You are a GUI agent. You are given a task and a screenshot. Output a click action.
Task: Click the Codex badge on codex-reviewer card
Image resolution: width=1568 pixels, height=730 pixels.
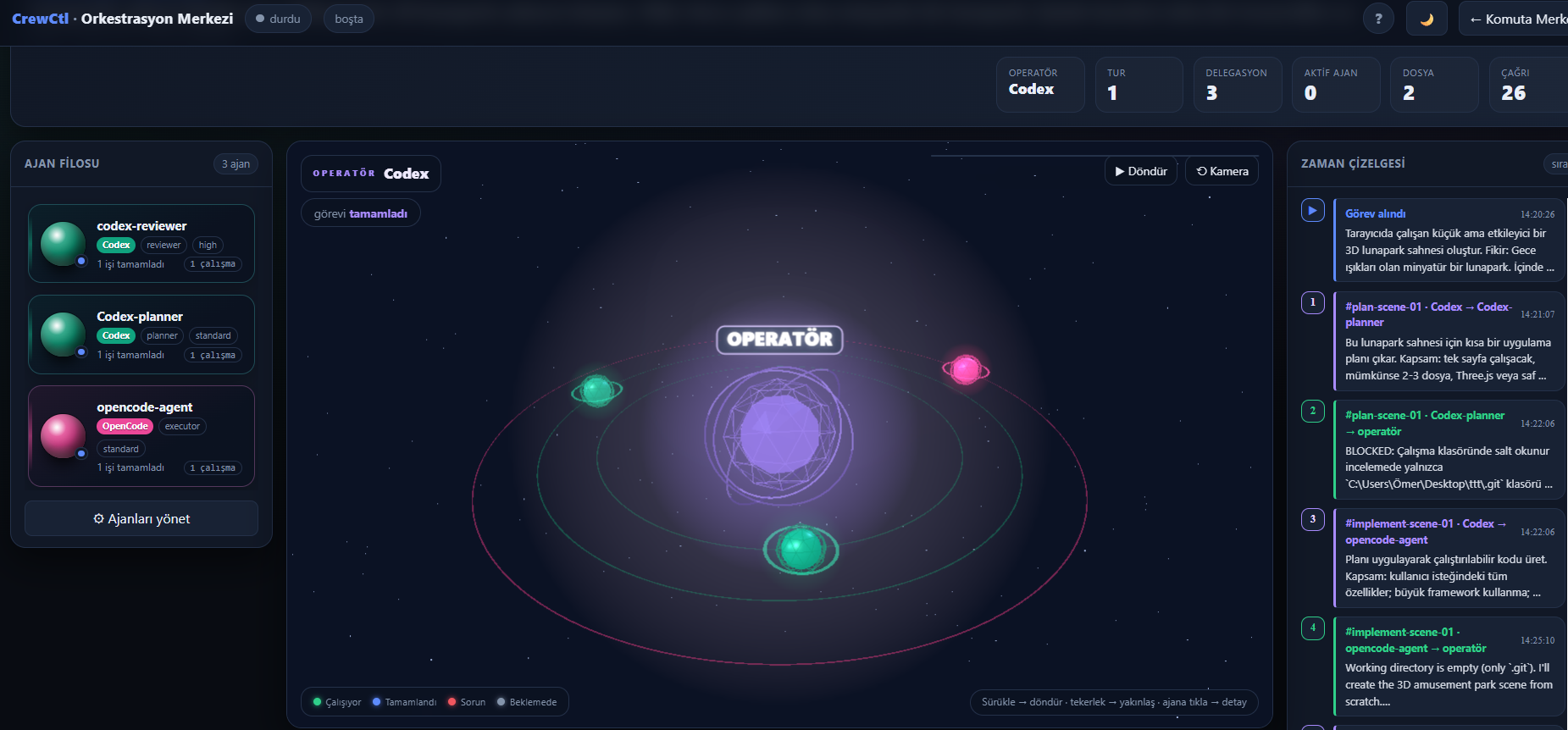click(116, 245)
